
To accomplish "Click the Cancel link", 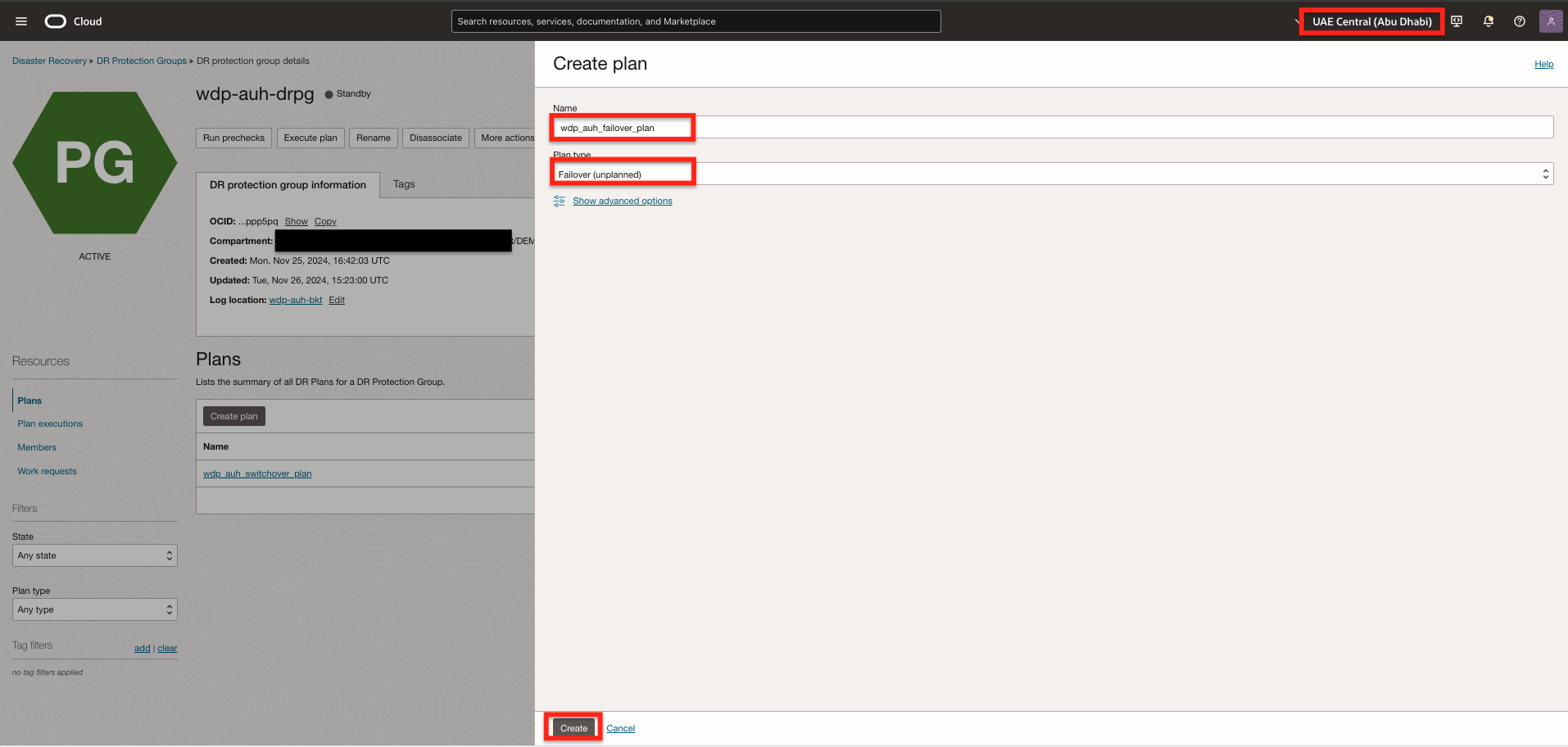I will point(621,728).
